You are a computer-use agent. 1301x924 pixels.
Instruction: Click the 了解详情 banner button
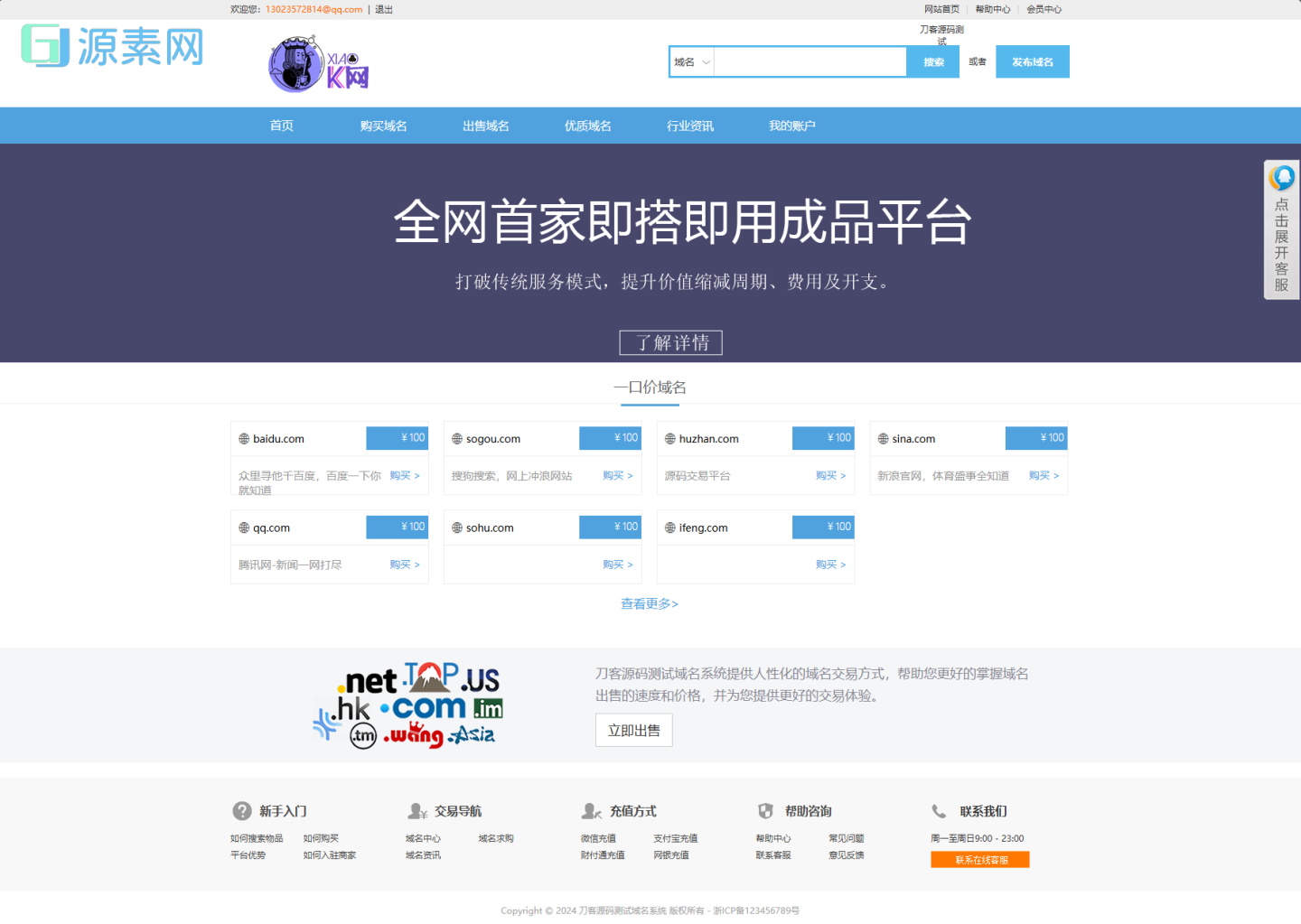point(670,342)
